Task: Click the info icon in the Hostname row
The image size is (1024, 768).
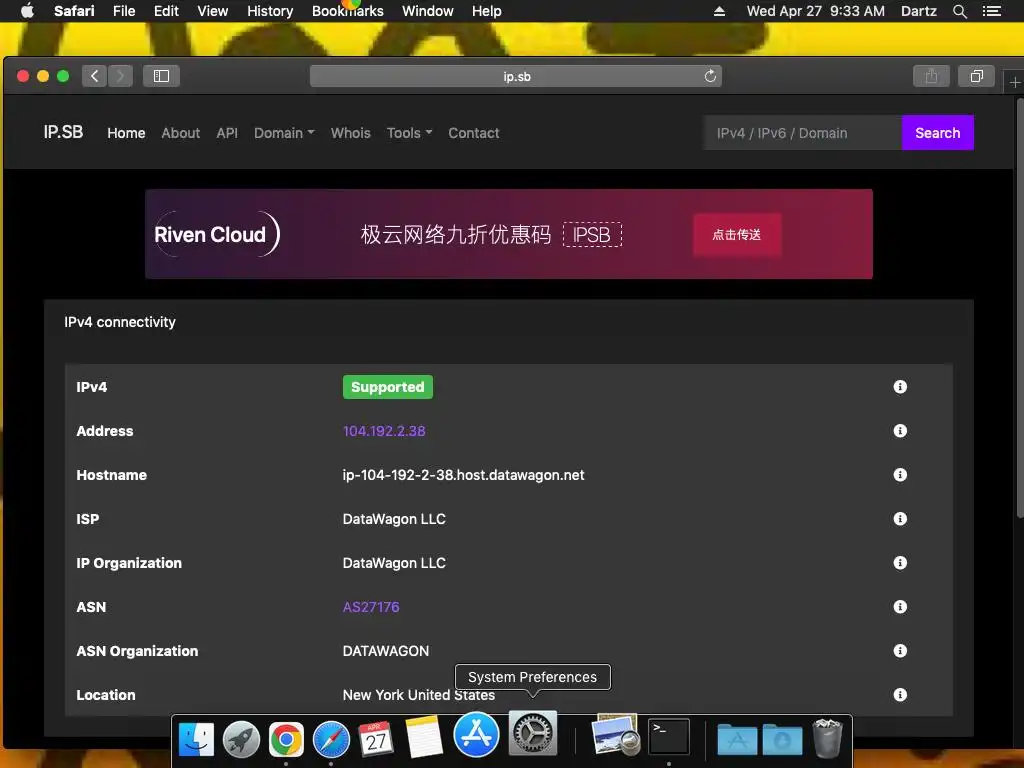Action: click(900, 475)
